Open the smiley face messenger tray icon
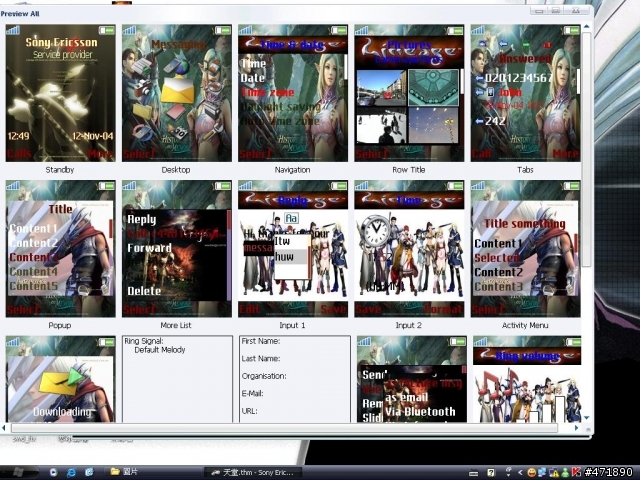 coord(531,473)
